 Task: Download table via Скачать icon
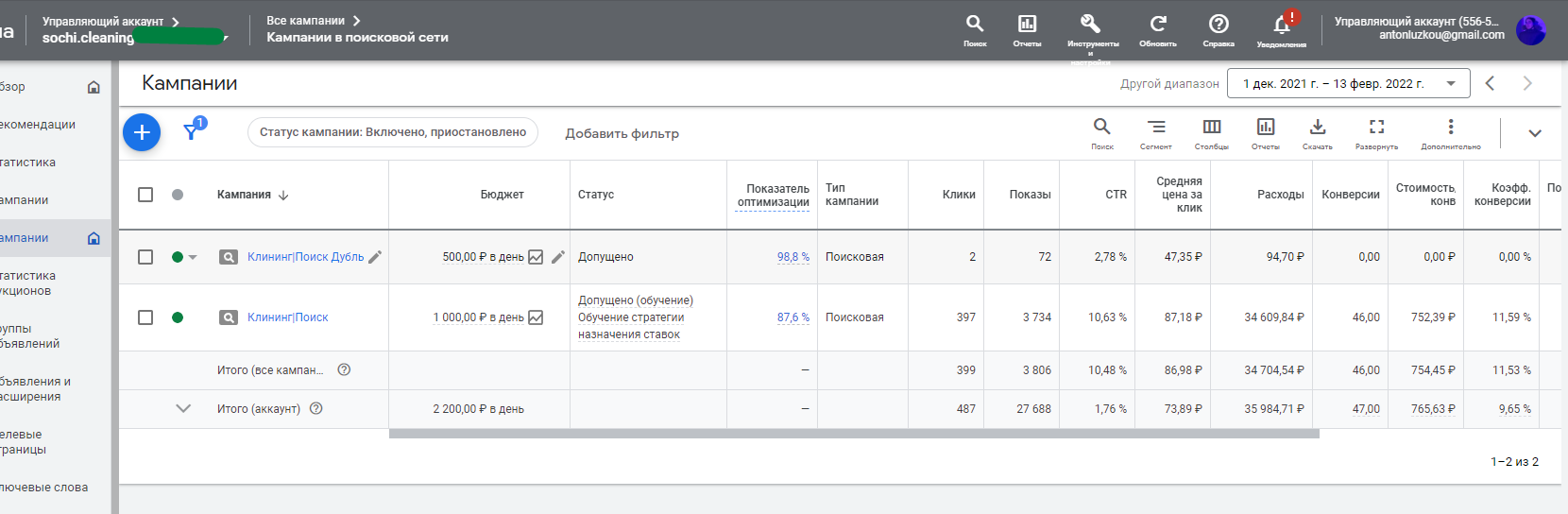pos(1318,127)
